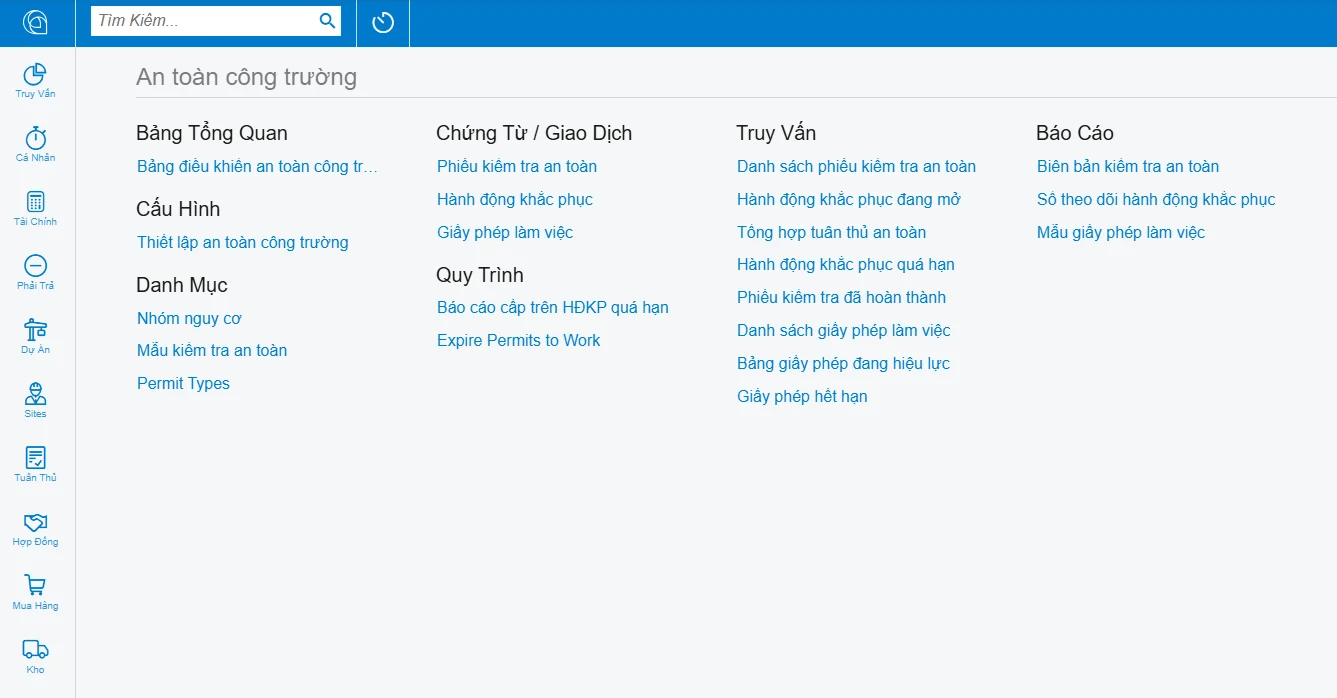This screenshot has width=1337, height=698.
Task: Open the Dự Án sidebar workspace
Action: pos(35,337)
